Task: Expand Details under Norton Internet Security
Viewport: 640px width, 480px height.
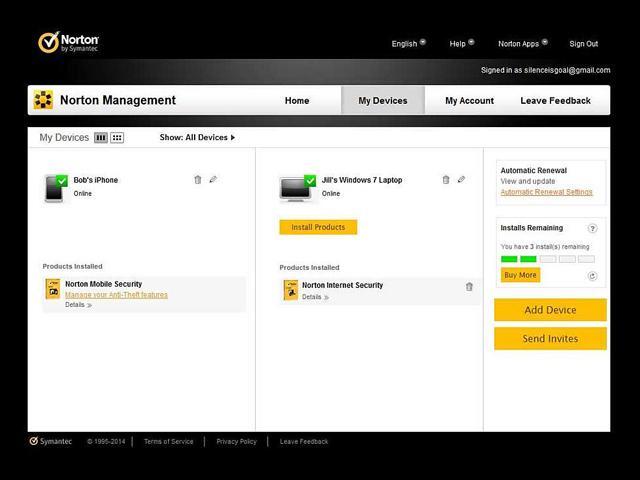Action: [x=316, y=297]
